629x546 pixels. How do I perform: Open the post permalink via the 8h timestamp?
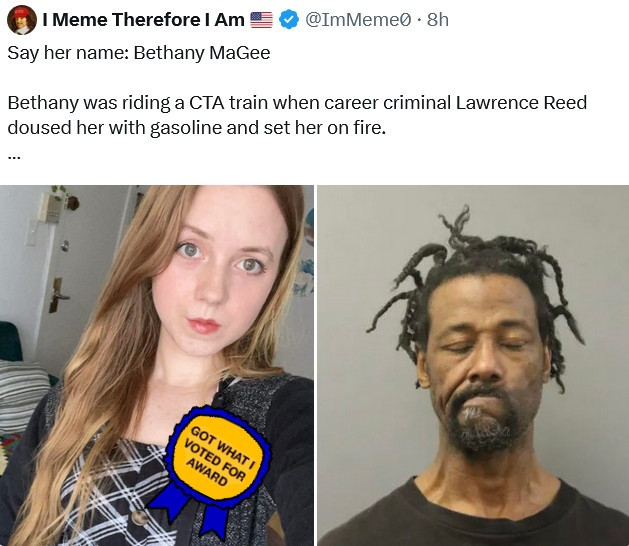point(438,20)
